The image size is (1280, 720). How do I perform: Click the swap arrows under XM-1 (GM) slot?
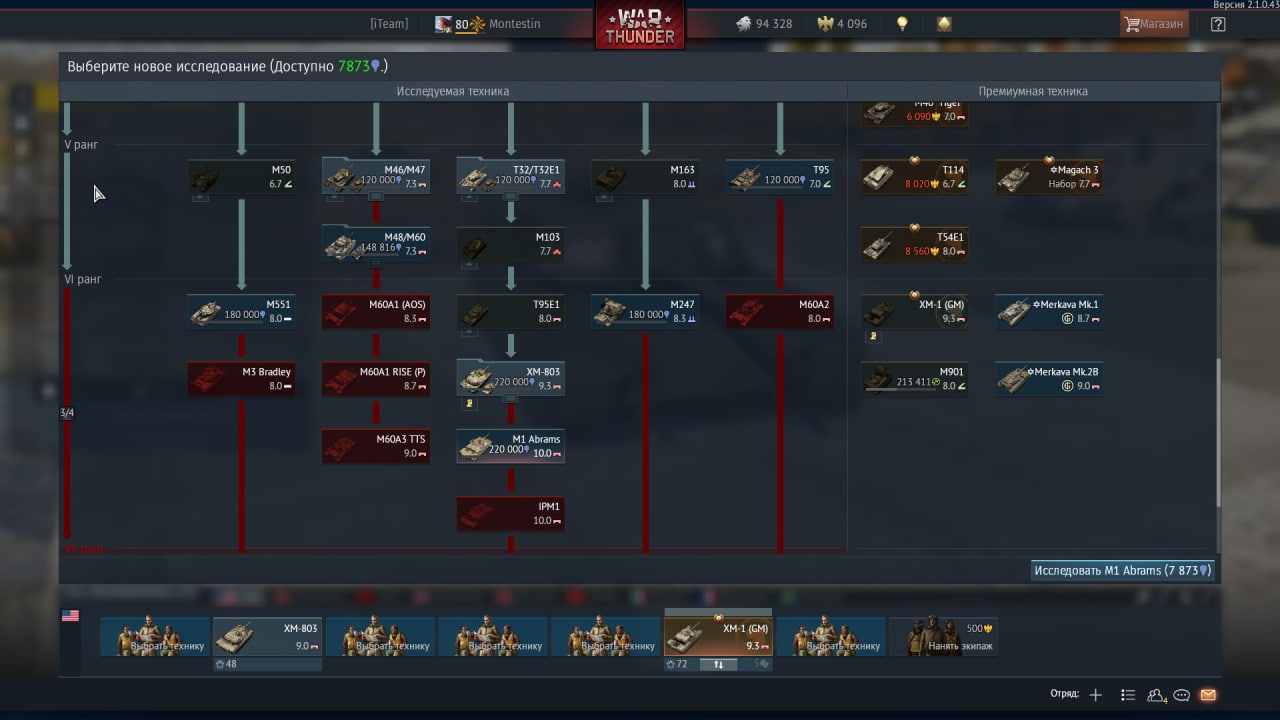(x=718, y=664)
